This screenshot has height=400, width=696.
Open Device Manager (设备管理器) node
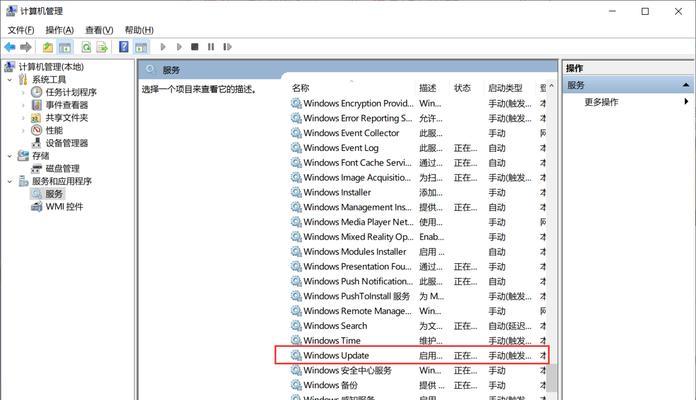[x=67, y=143]
